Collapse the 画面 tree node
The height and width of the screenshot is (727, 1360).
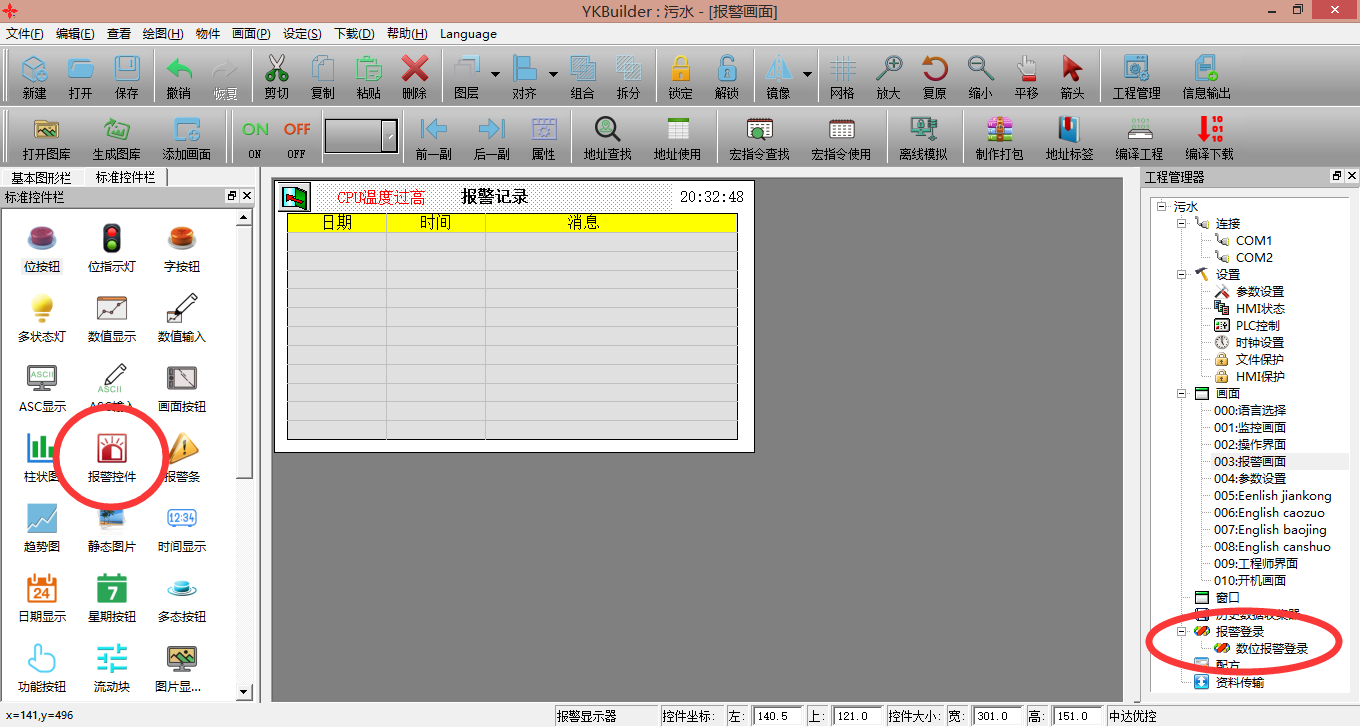[1182, 394]
